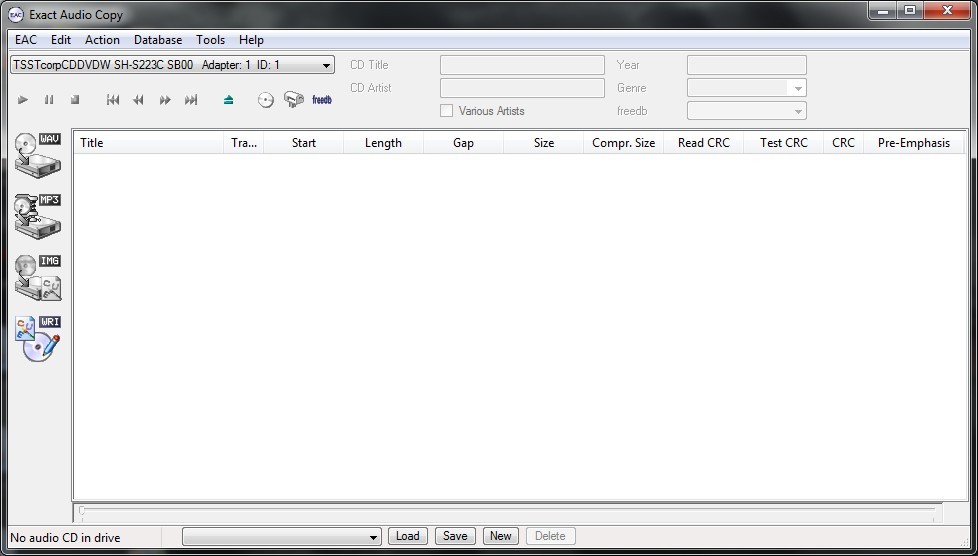Enable the Various Artists checkbox

click(447, 111)
